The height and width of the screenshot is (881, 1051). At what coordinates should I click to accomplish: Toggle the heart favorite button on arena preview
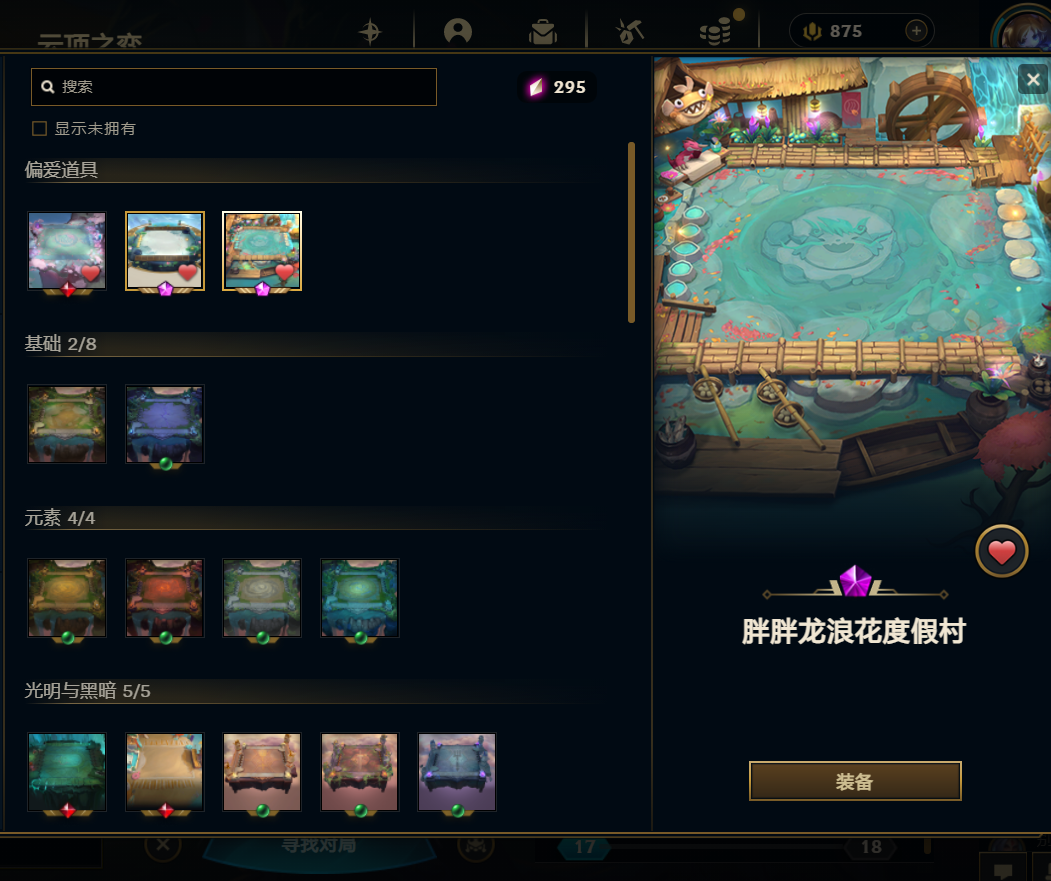[x=1001, y=552]
